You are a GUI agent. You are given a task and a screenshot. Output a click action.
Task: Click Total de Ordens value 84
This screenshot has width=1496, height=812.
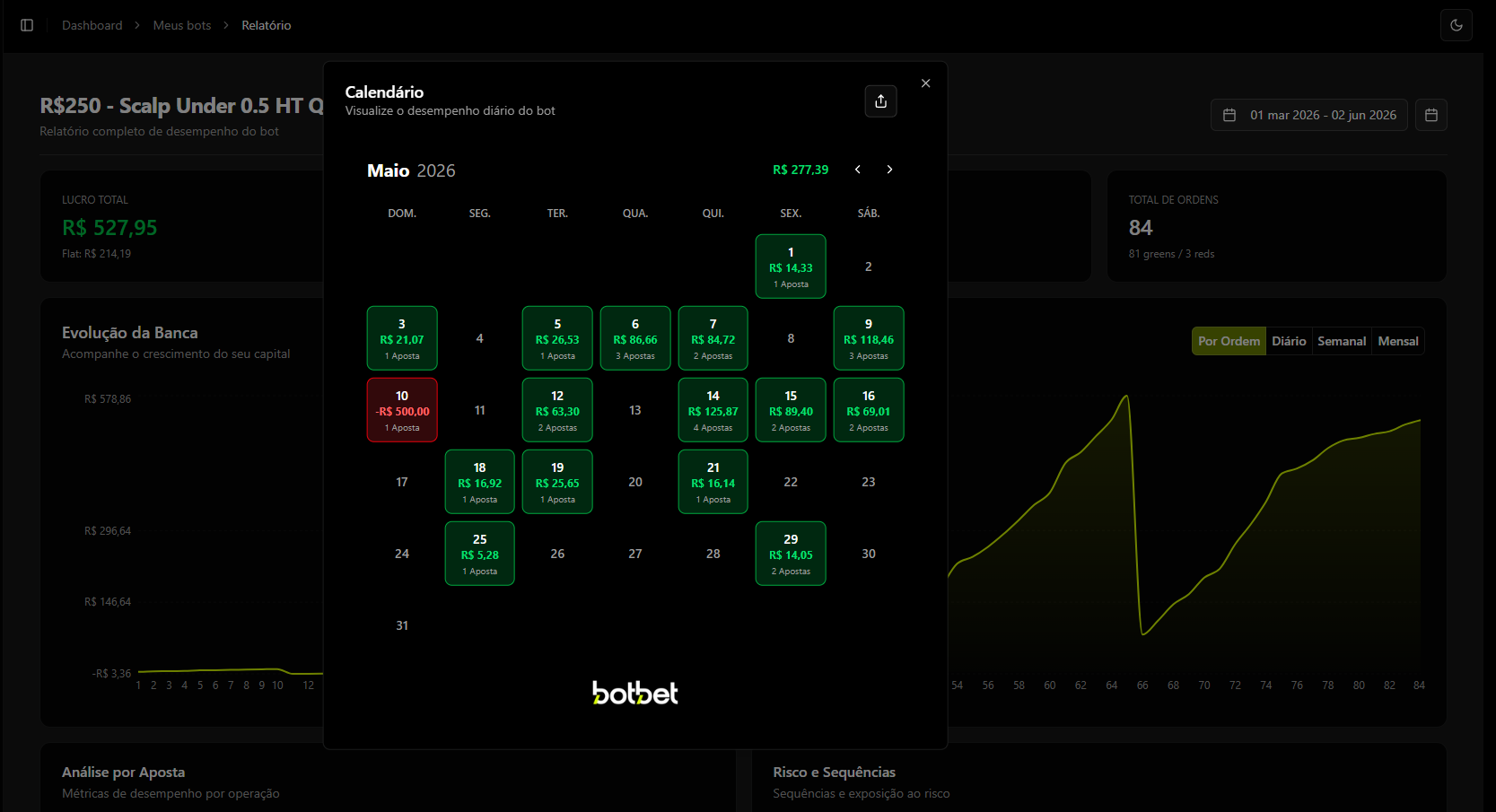pos(1141,228)
